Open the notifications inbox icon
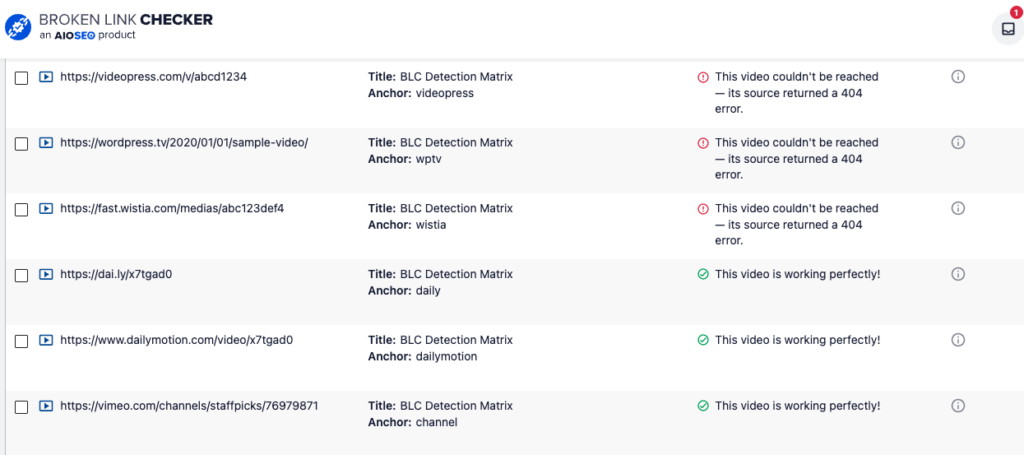1024x455 pixels. 1008,29
